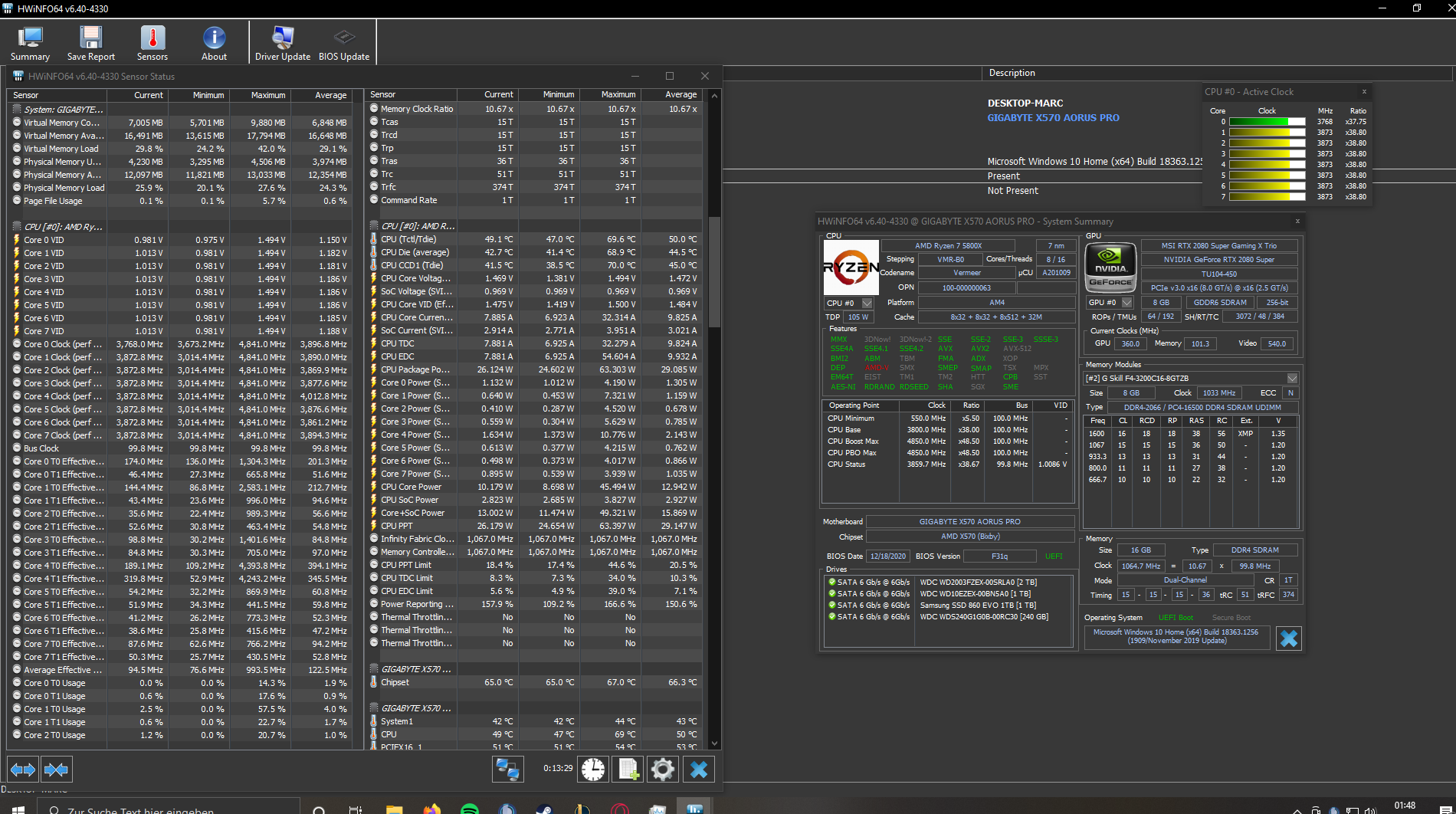Click the Save Report toolbar icon

tap(91, 44)
